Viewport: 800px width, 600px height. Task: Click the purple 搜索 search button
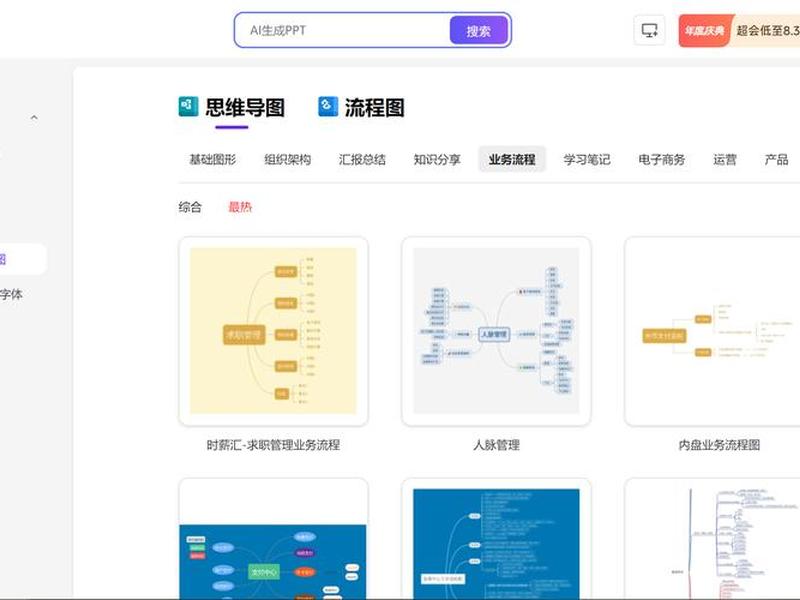tap(478, 31)
